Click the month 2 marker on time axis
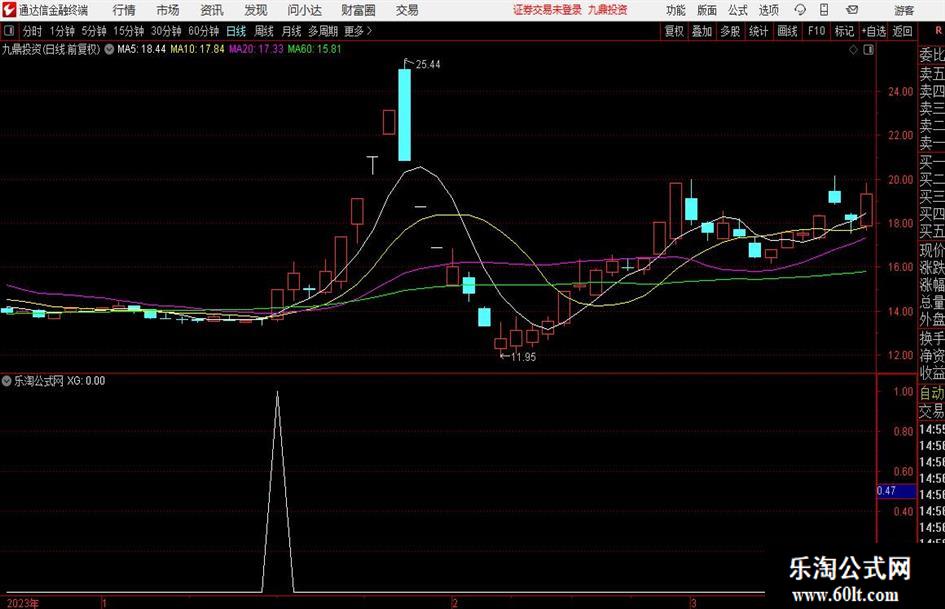Screen dimensions: 945x609 tap(455, 603)
